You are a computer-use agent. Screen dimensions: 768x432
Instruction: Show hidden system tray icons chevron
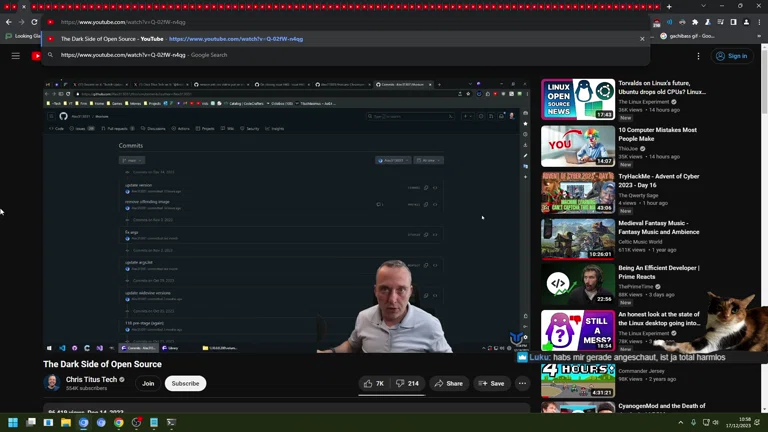pos(681,422)
